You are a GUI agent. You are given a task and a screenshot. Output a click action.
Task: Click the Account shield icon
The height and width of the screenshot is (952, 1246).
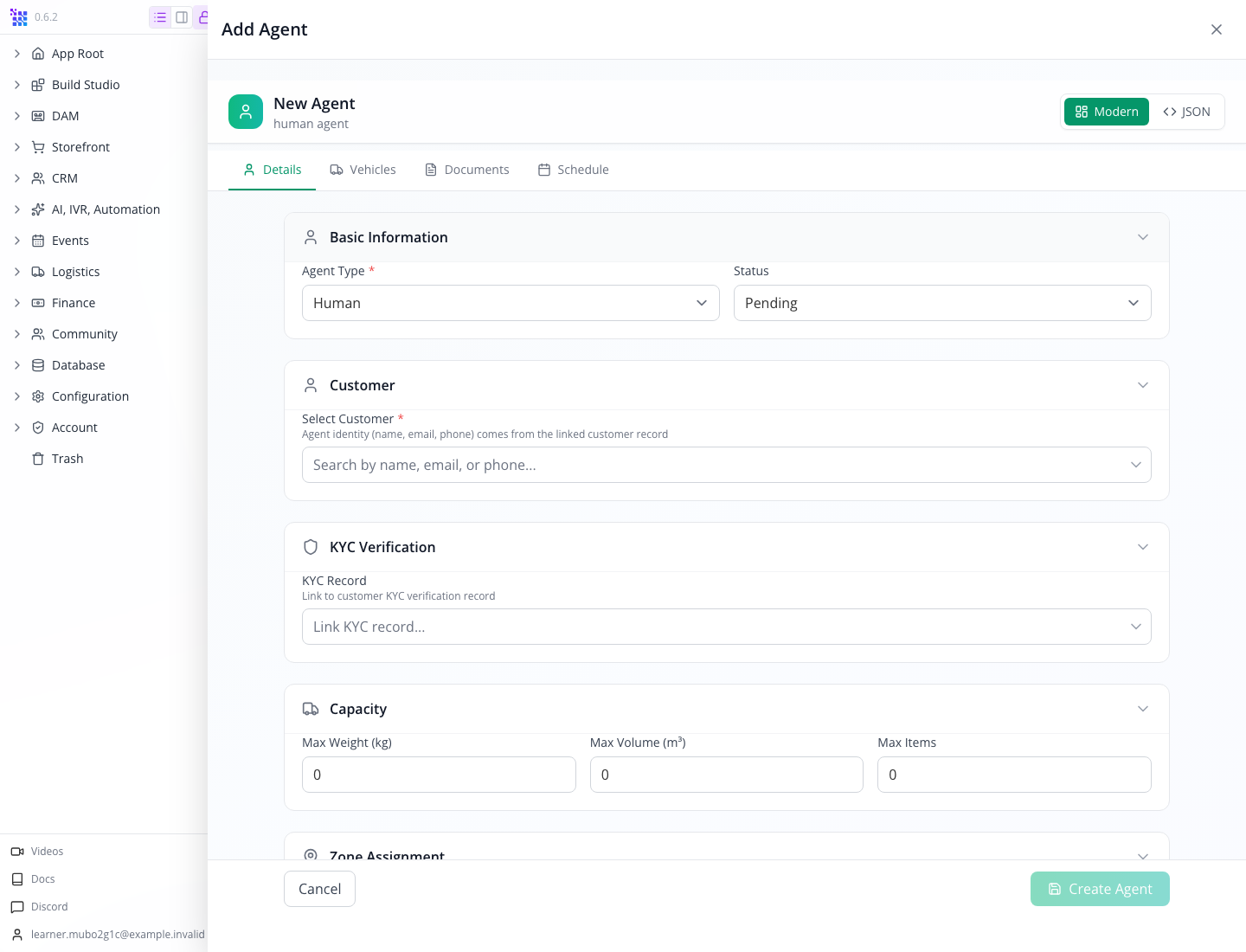tap(38, 428)
